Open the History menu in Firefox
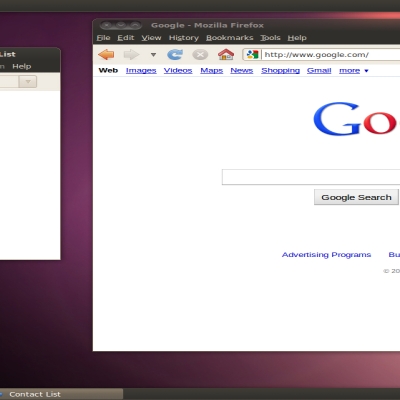Viewport: 400px width, 400px height. (184, 38)
